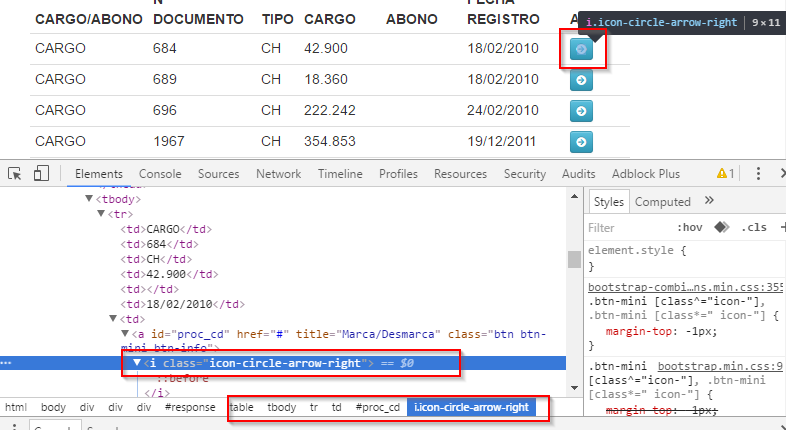This screenshot has width=786, height=430.
Task: Click the arrow button in row 696
Action: pyautogui.click(x=581, y=111)
